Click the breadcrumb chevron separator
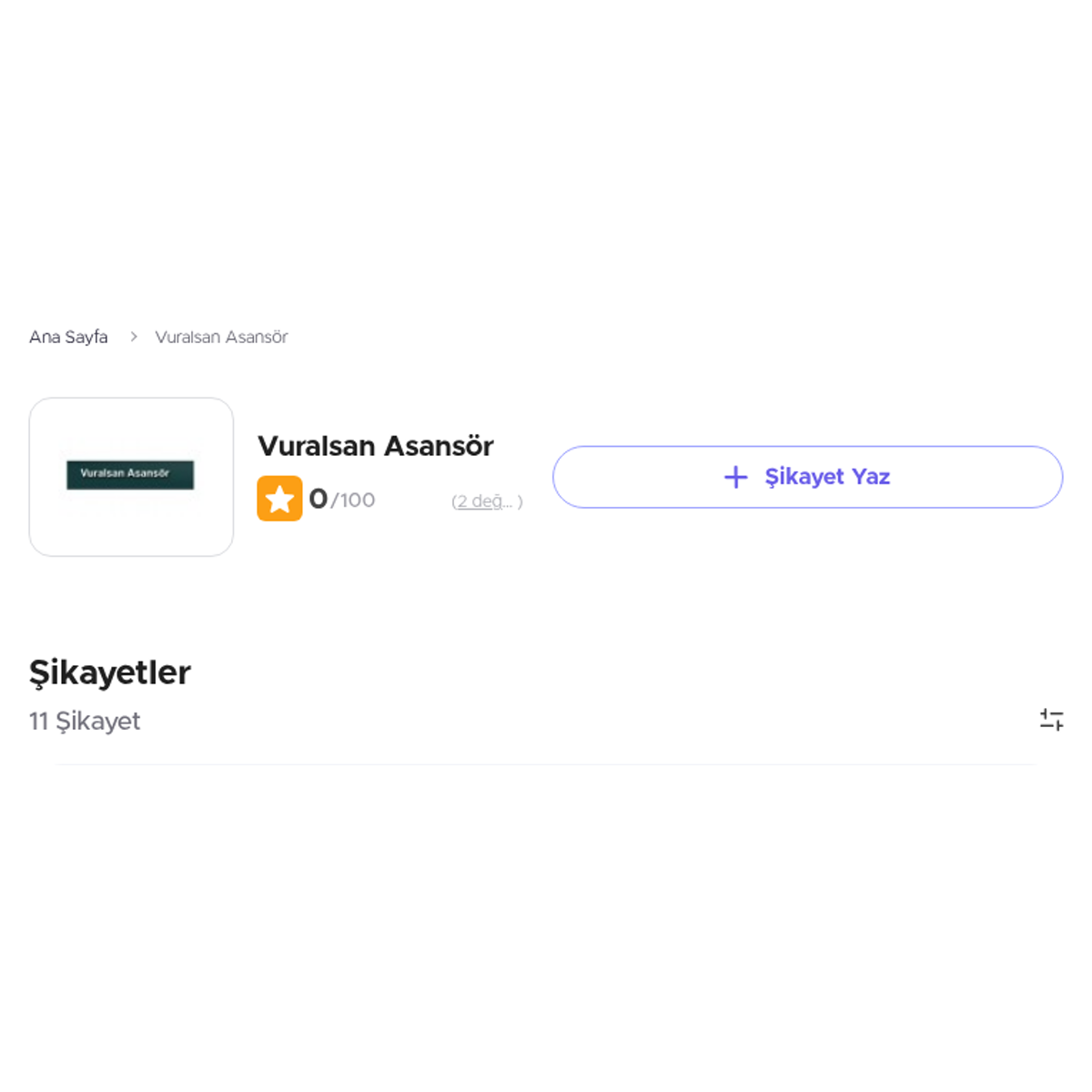 click(133, 337)
